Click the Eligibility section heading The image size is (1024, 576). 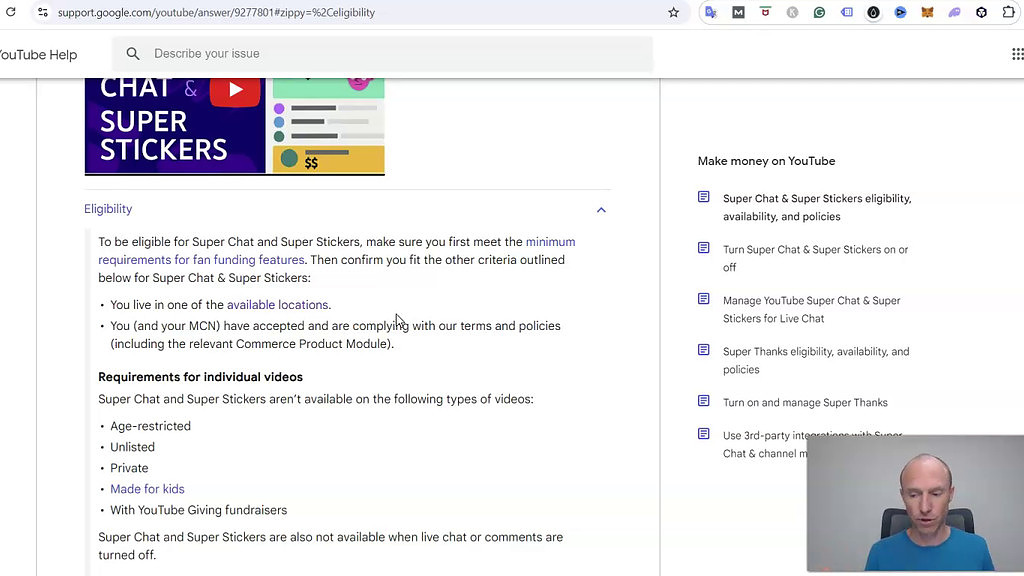108,209
